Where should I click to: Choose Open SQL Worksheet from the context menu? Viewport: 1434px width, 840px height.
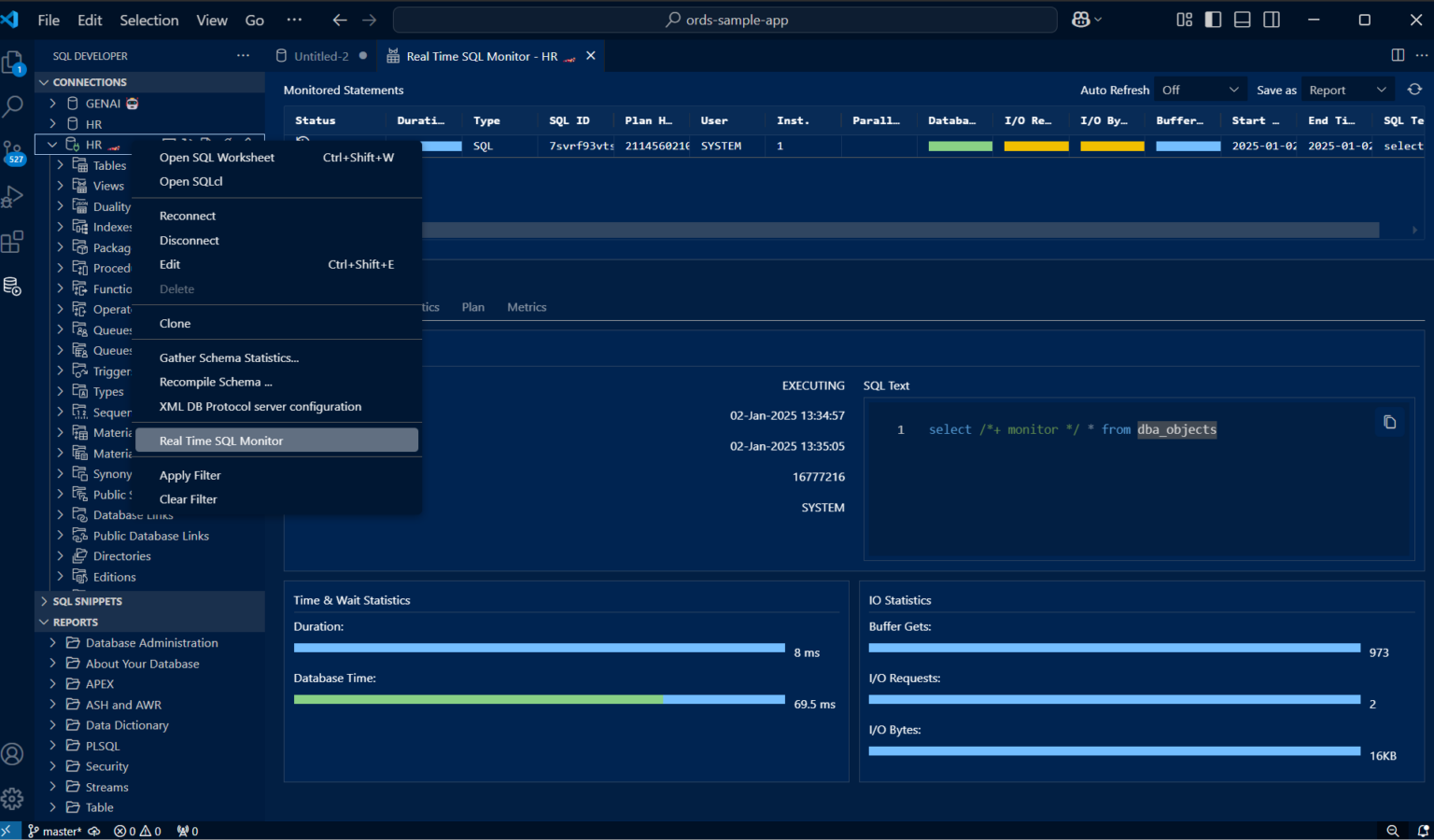pos(217,157)
